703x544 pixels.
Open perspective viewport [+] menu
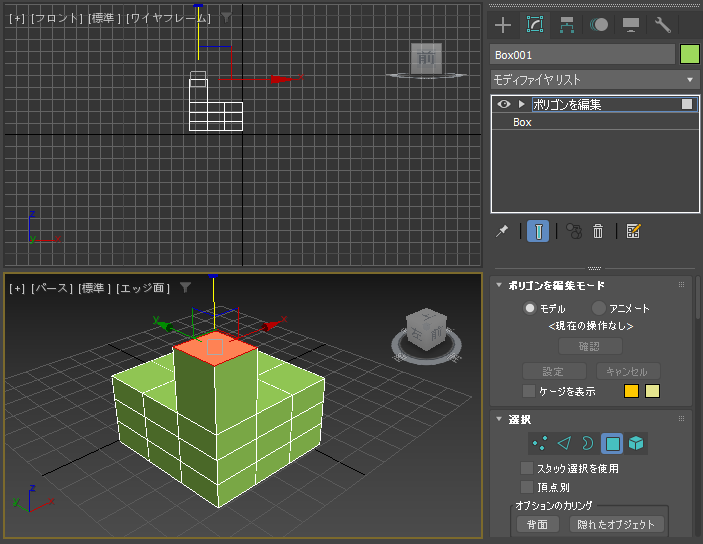coord(17,288)
